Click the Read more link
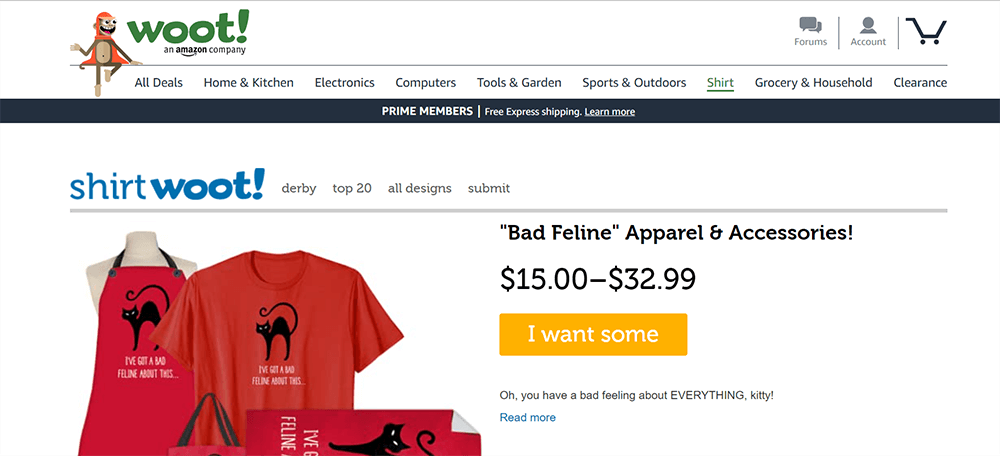 click(527, 417)
